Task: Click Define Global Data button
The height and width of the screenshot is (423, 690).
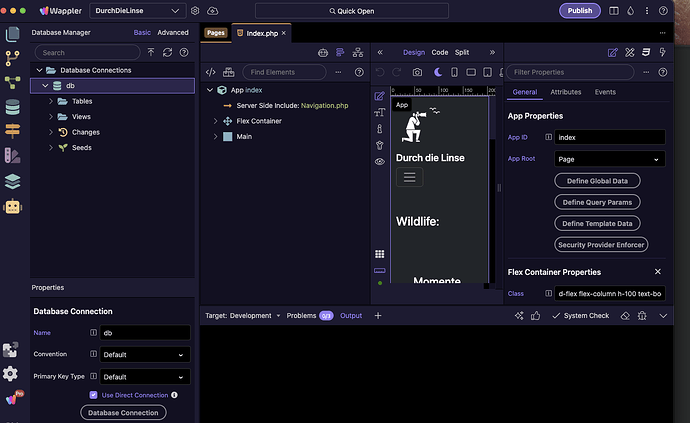Action: click(597, 181)
